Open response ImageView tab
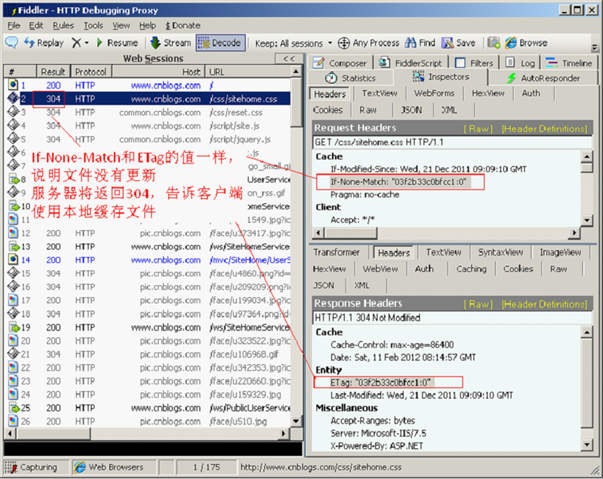 [560, 252]
